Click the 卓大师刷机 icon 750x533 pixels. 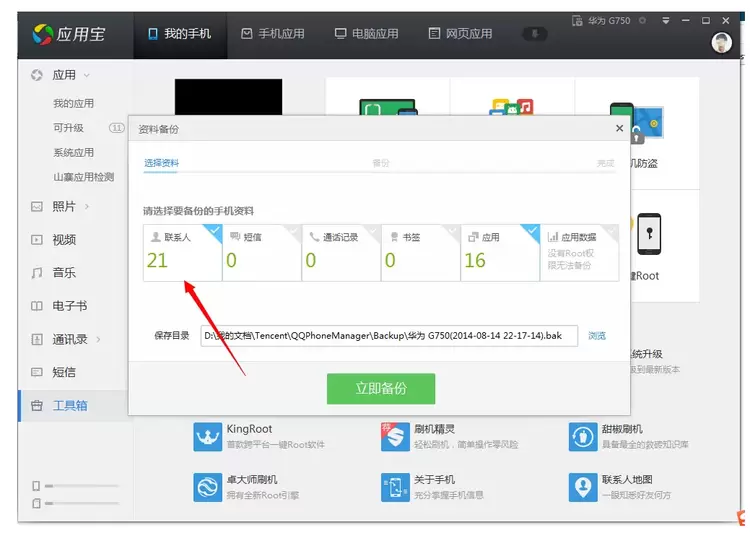[x=208, y=487]
